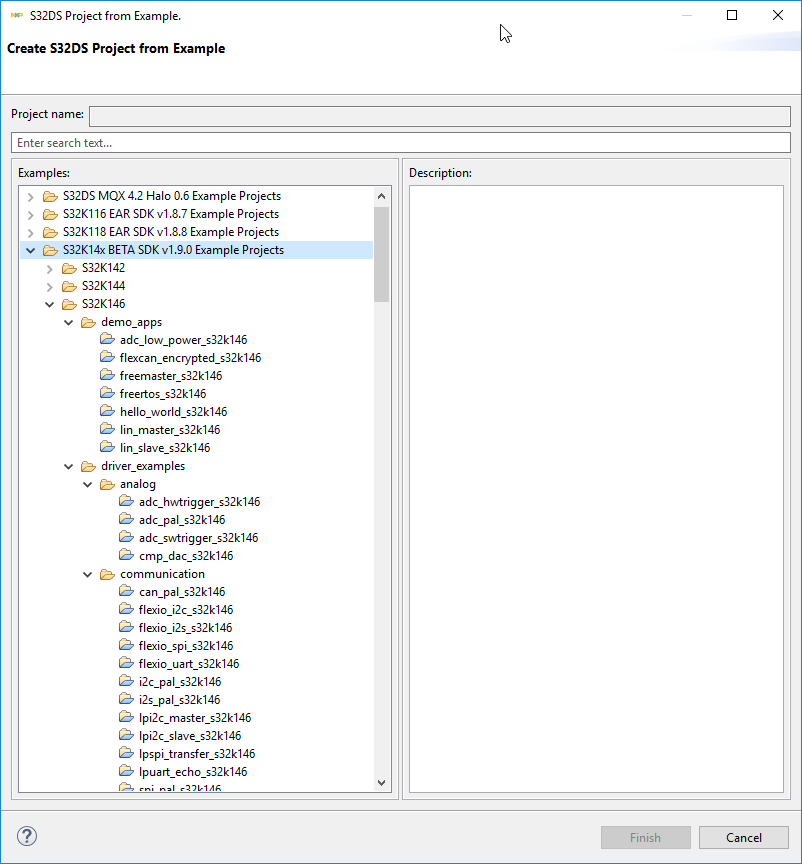Viewport: 802px width, 864px height.
Task: Collapse the communication folder arrow
Action: pos(88,575)
